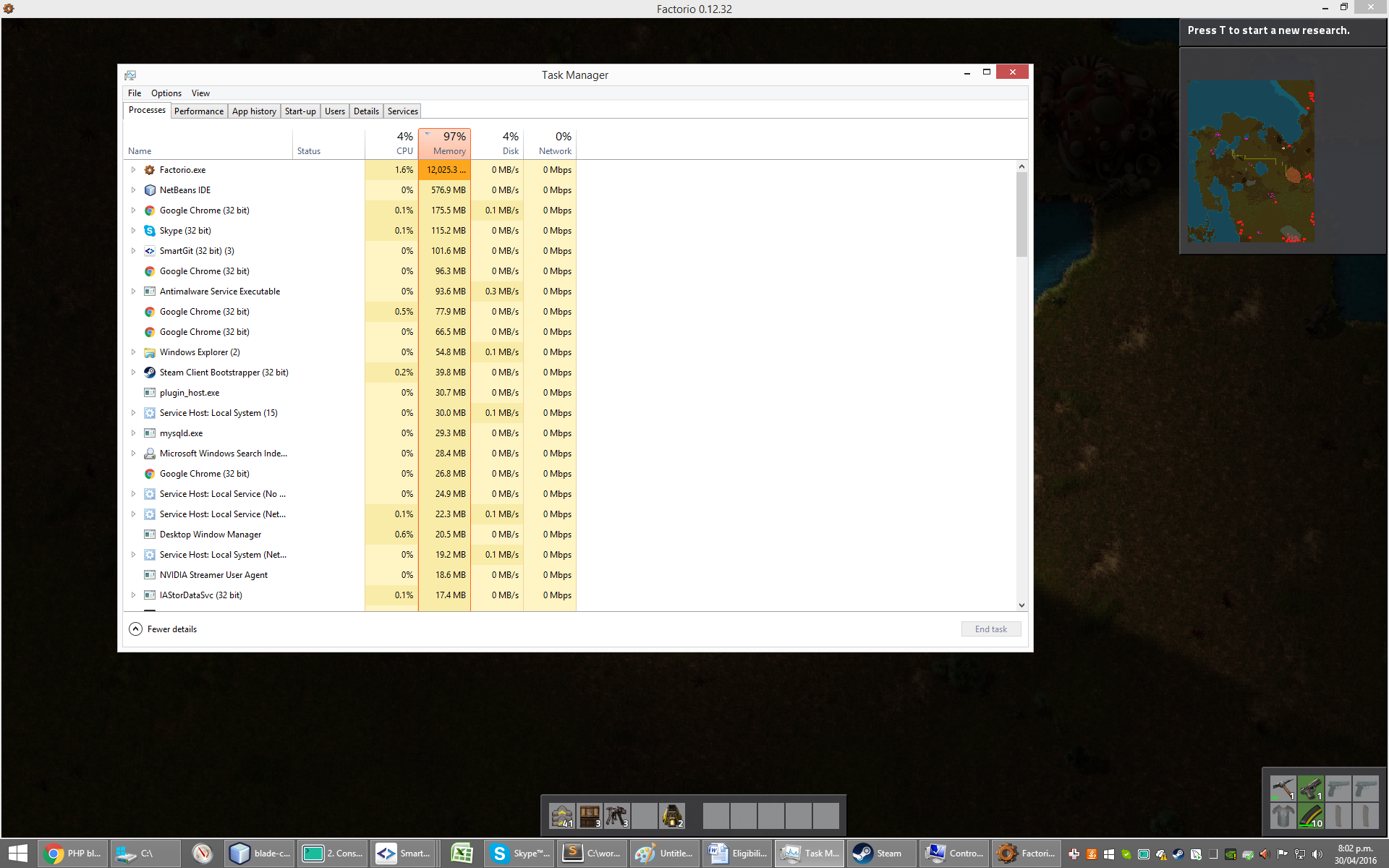The image size is (1389, 868).
Task: Switch to Sublime Text taskbar button
Action: pyautogui.click(x=592, y=854)
